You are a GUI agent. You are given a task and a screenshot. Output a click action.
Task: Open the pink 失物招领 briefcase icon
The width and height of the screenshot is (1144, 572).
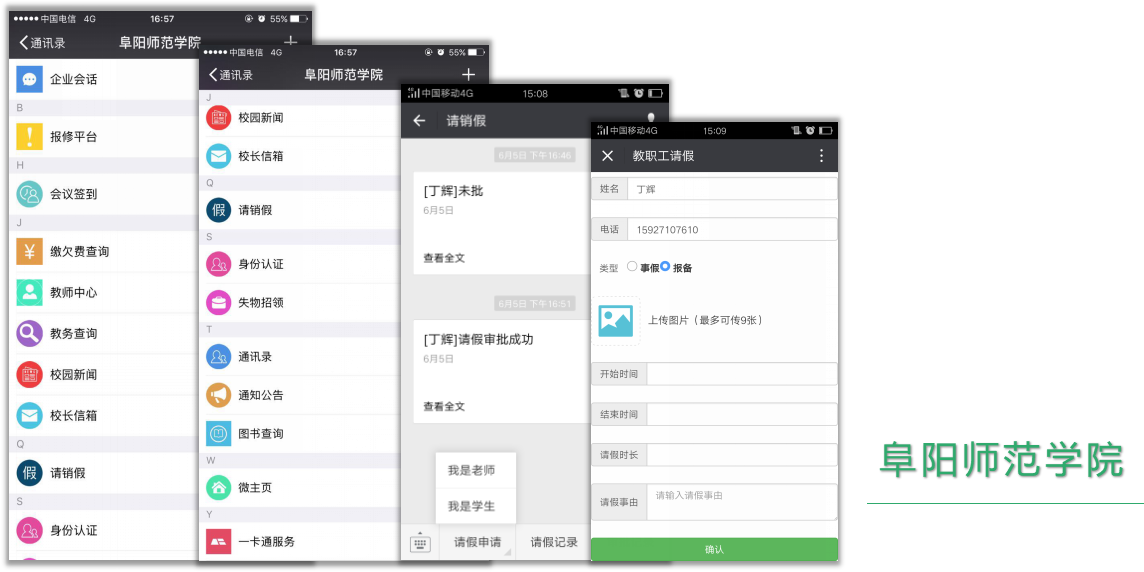pyautogui.click(x=218, y=303)
